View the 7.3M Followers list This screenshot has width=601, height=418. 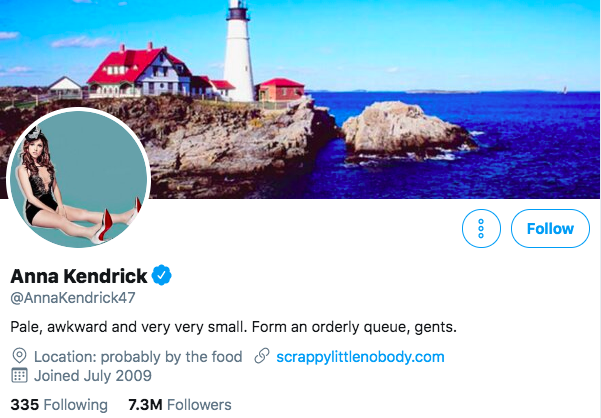[179, 405]
